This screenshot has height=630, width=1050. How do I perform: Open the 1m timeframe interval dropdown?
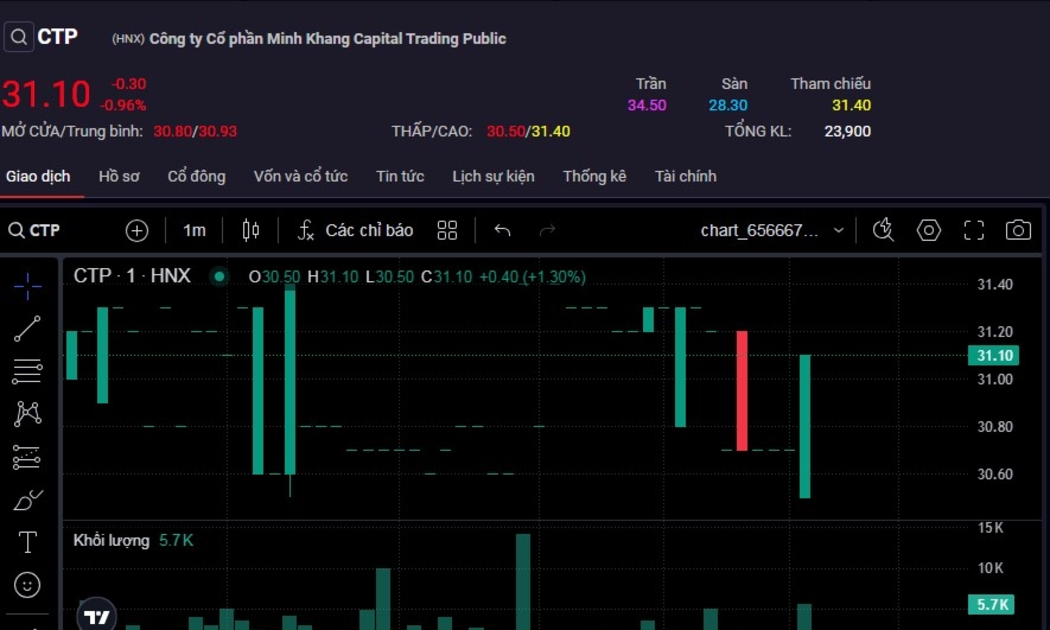click(194, 231)
